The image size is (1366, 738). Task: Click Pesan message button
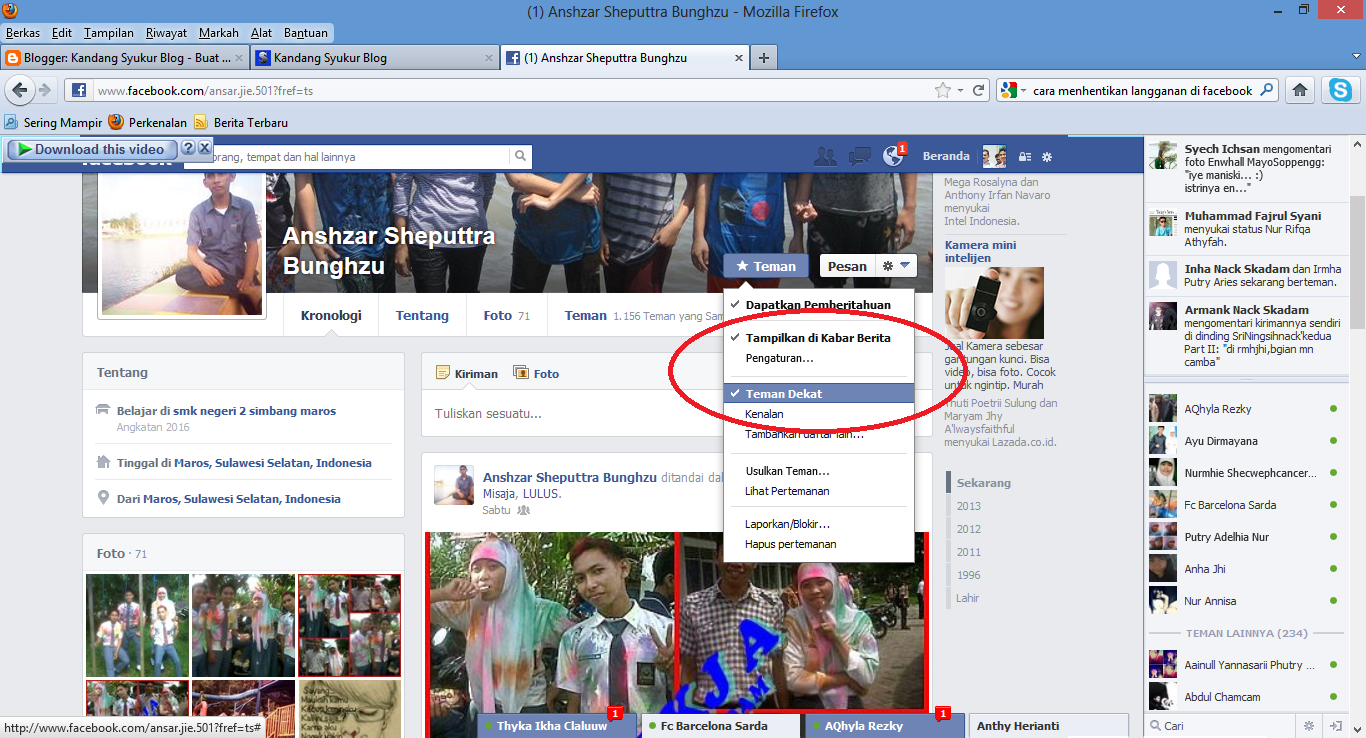(846, 266)
